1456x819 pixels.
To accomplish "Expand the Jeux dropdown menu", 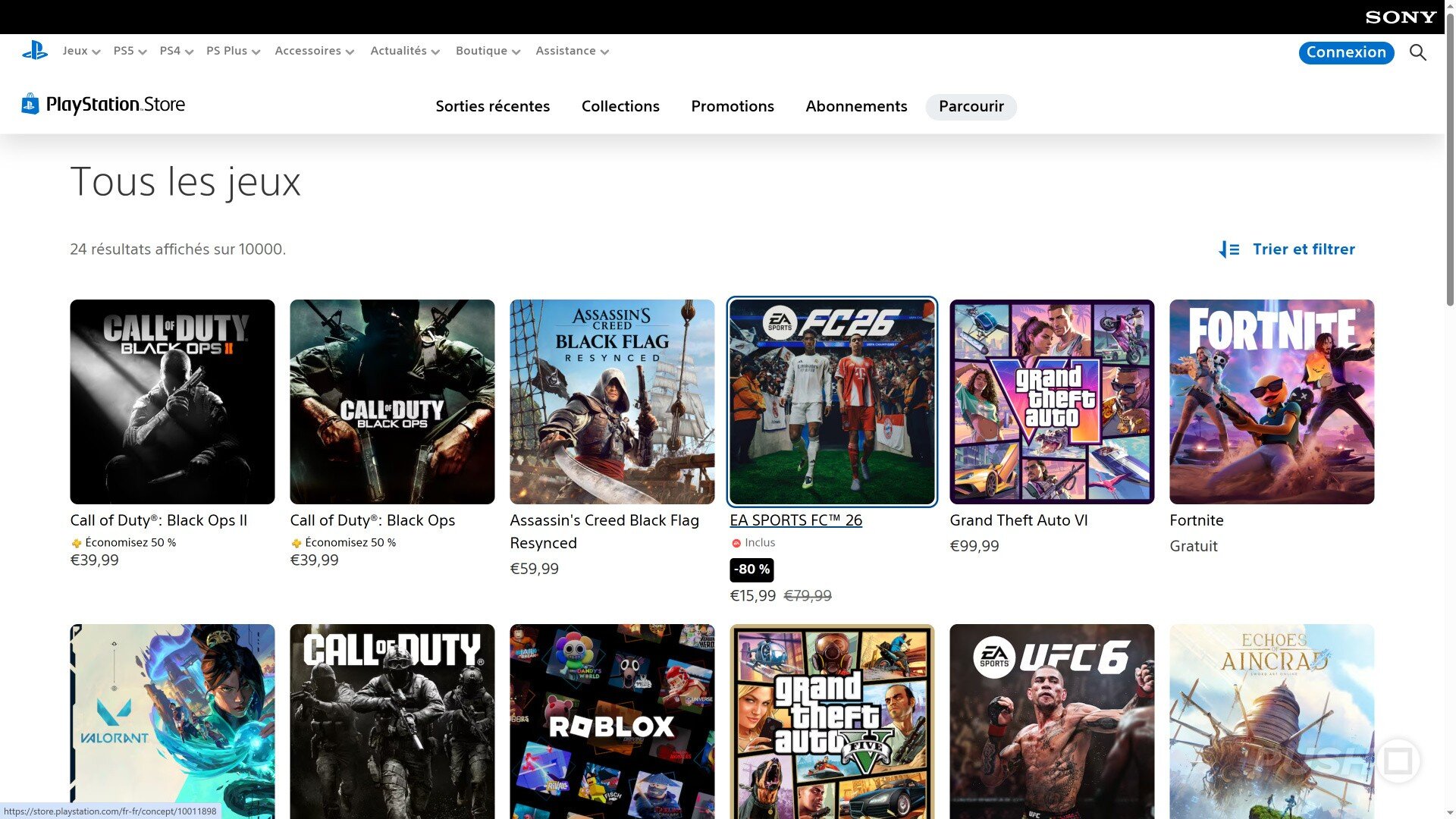I will coord(81,51).
